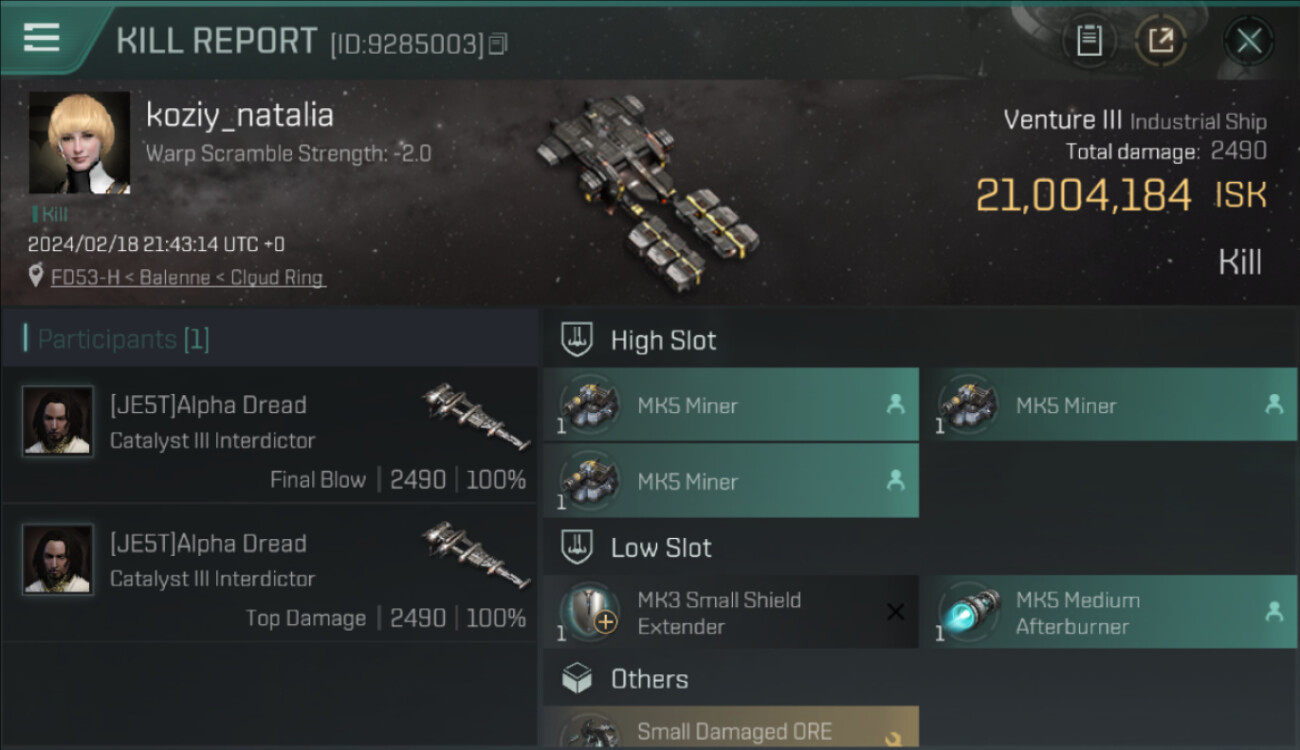1300x750 pixels.
Task: Click Top Damage Catalyst III ship icon
Action: 476,554
